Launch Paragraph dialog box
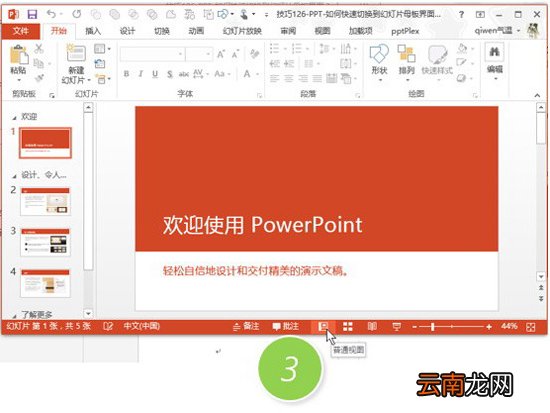The width and height of the screenshot is (550, 413). [358, 95]
